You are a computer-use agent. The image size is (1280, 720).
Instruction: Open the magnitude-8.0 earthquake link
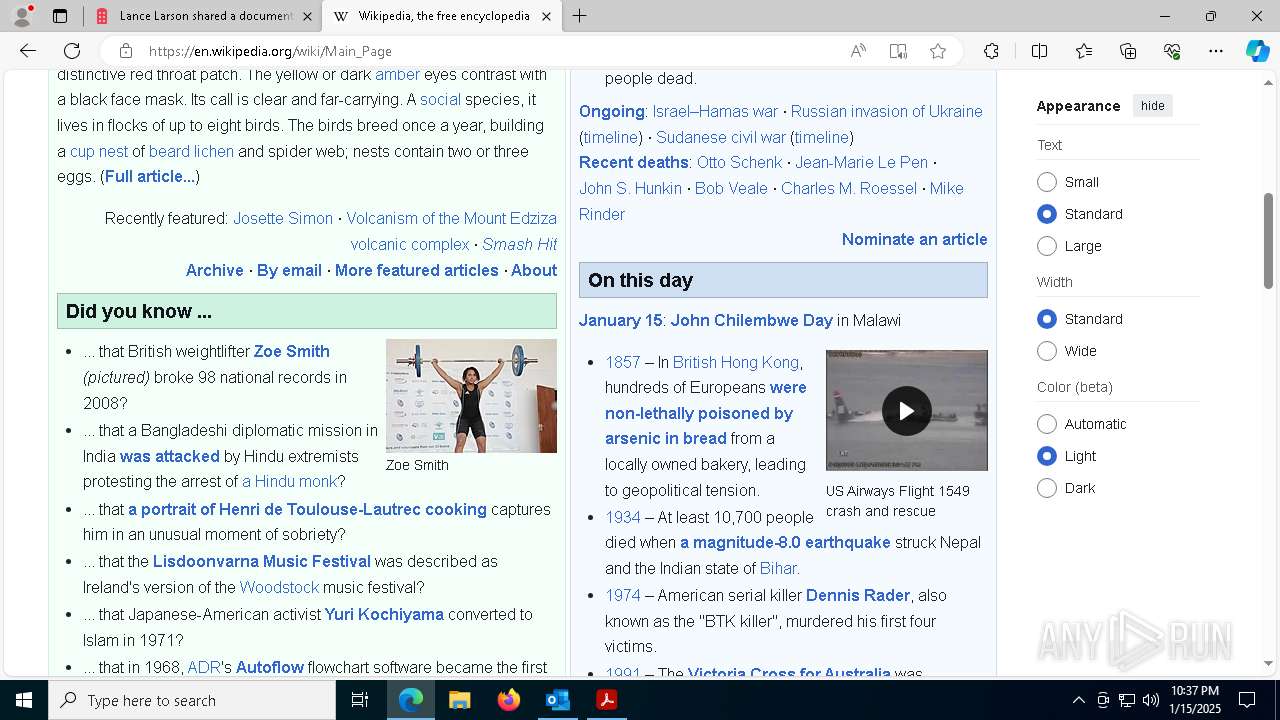(785, 542)
